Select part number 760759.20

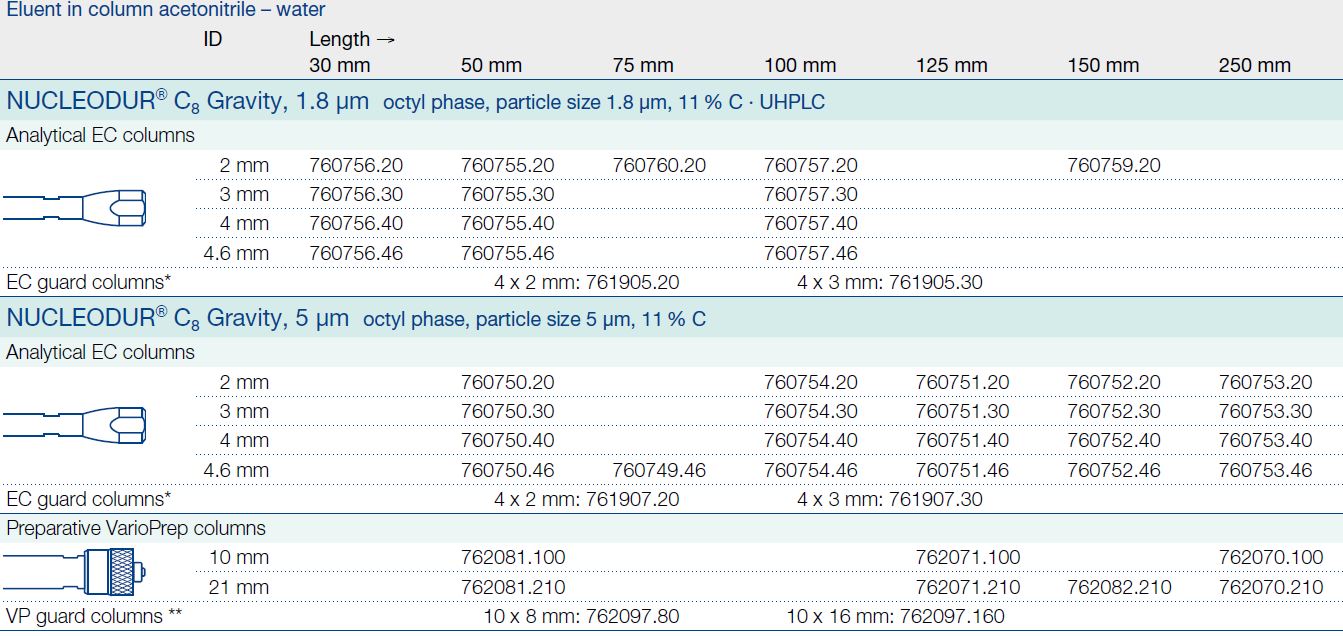[x=1114, y=165]
